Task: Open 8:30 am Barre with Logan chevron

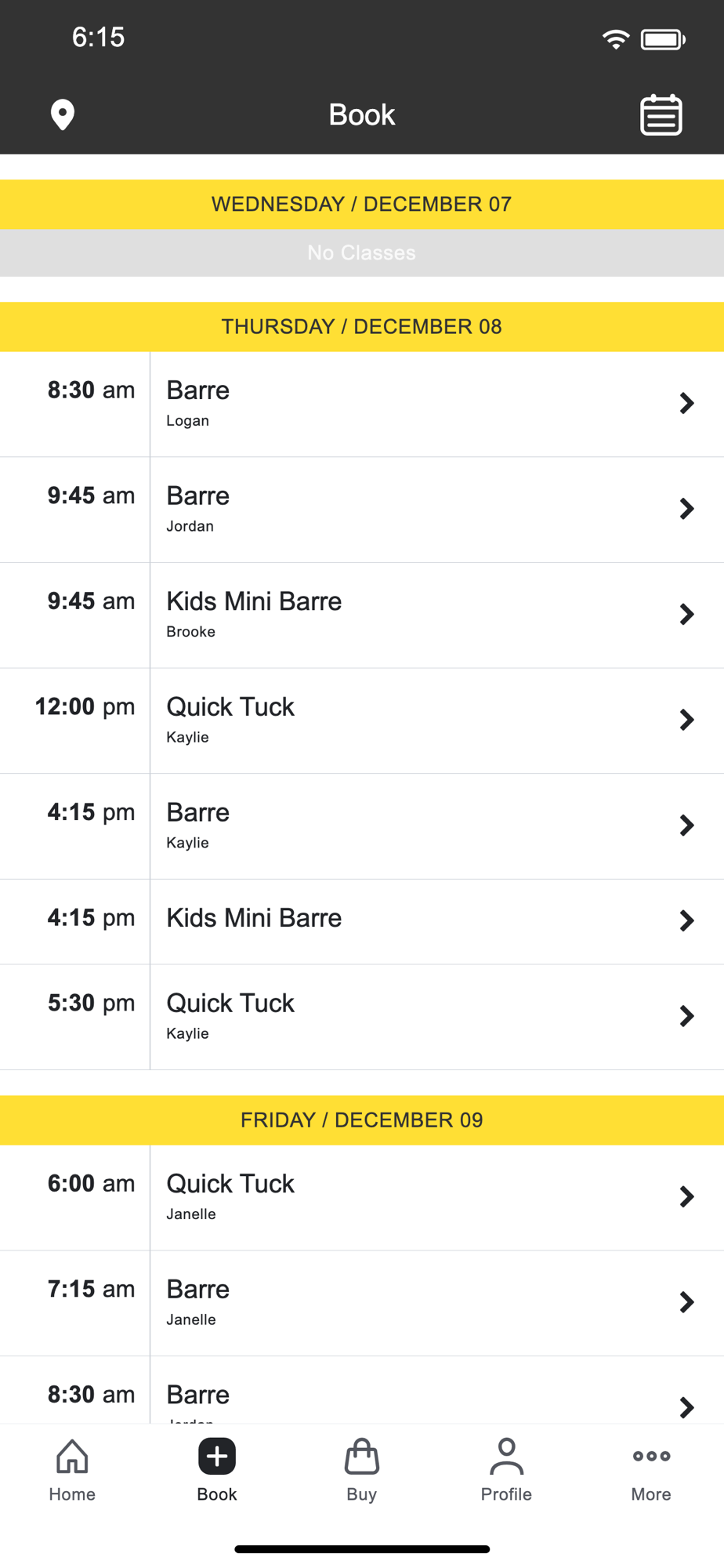Action: point(686,404)
